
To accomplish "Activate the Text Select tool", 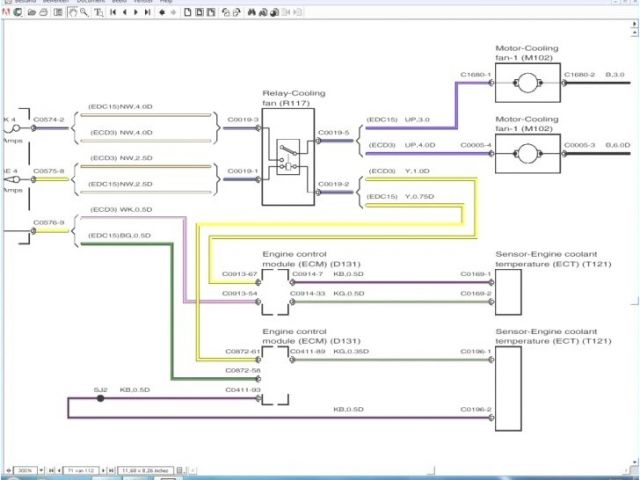I will click(98, 12).
